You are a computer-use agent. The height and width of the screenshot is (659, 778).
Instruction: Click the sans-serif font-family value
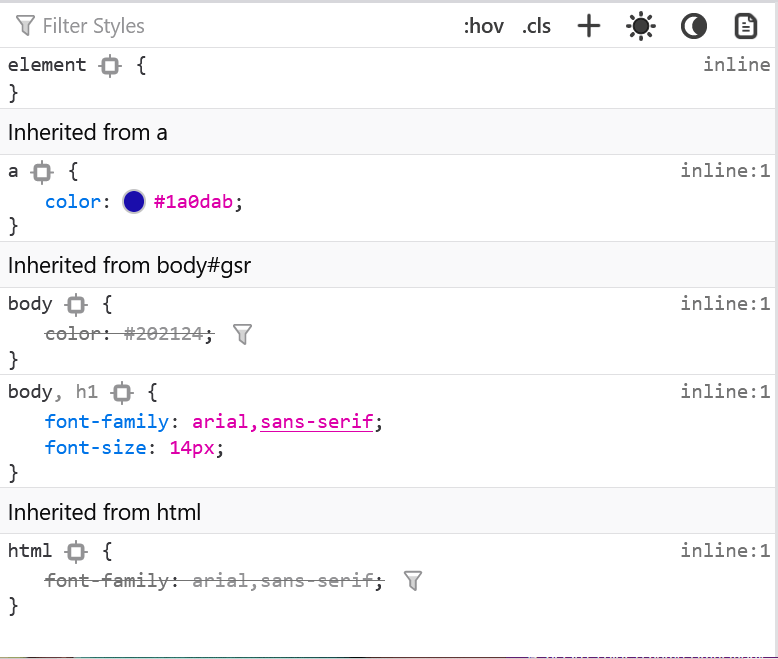point(316,422)
